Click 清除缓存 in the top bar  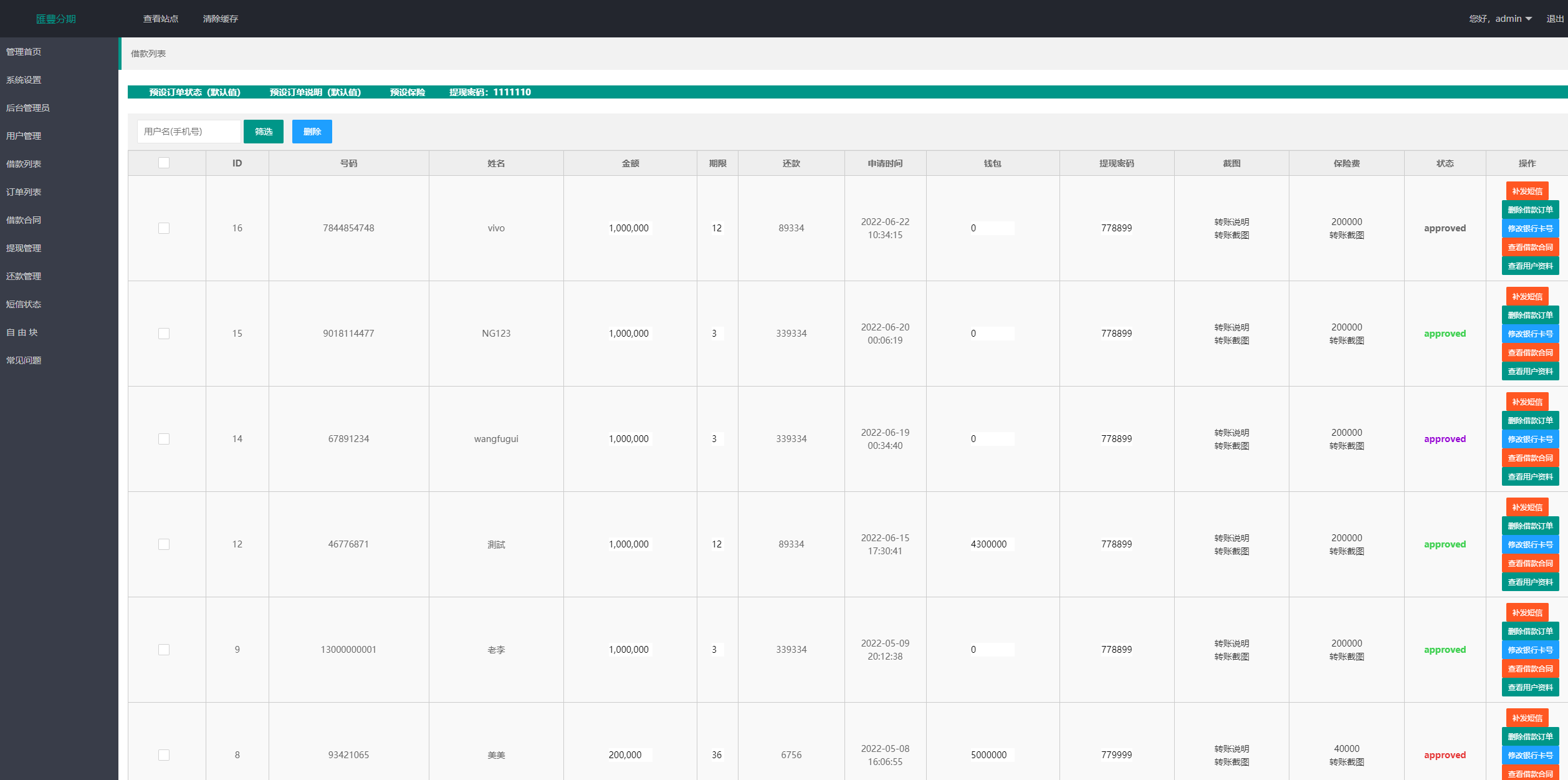pyautogui.click(x=221, y=19)
